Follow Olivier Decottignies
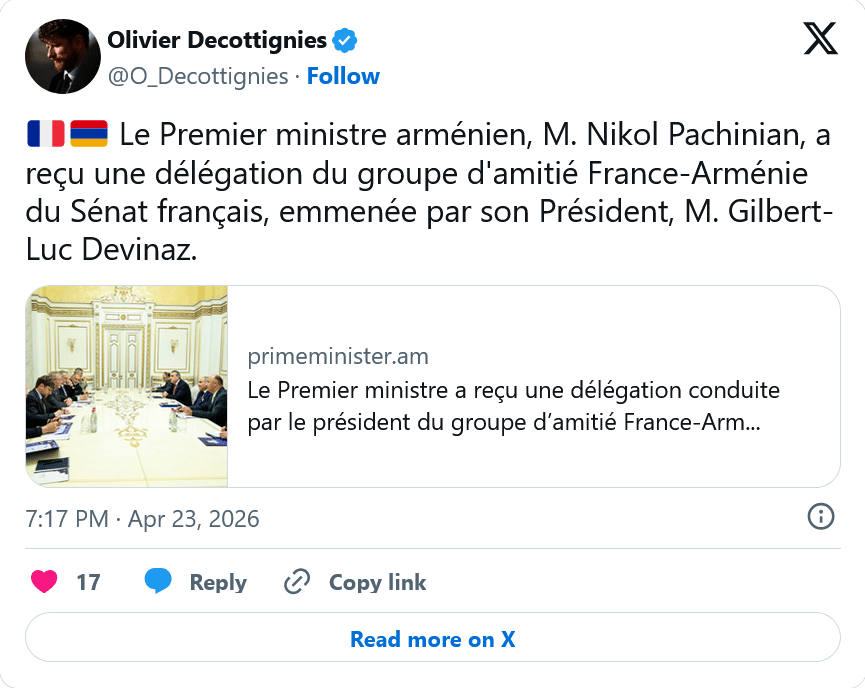Screen dimensions: 865x688 click(343, 76)
